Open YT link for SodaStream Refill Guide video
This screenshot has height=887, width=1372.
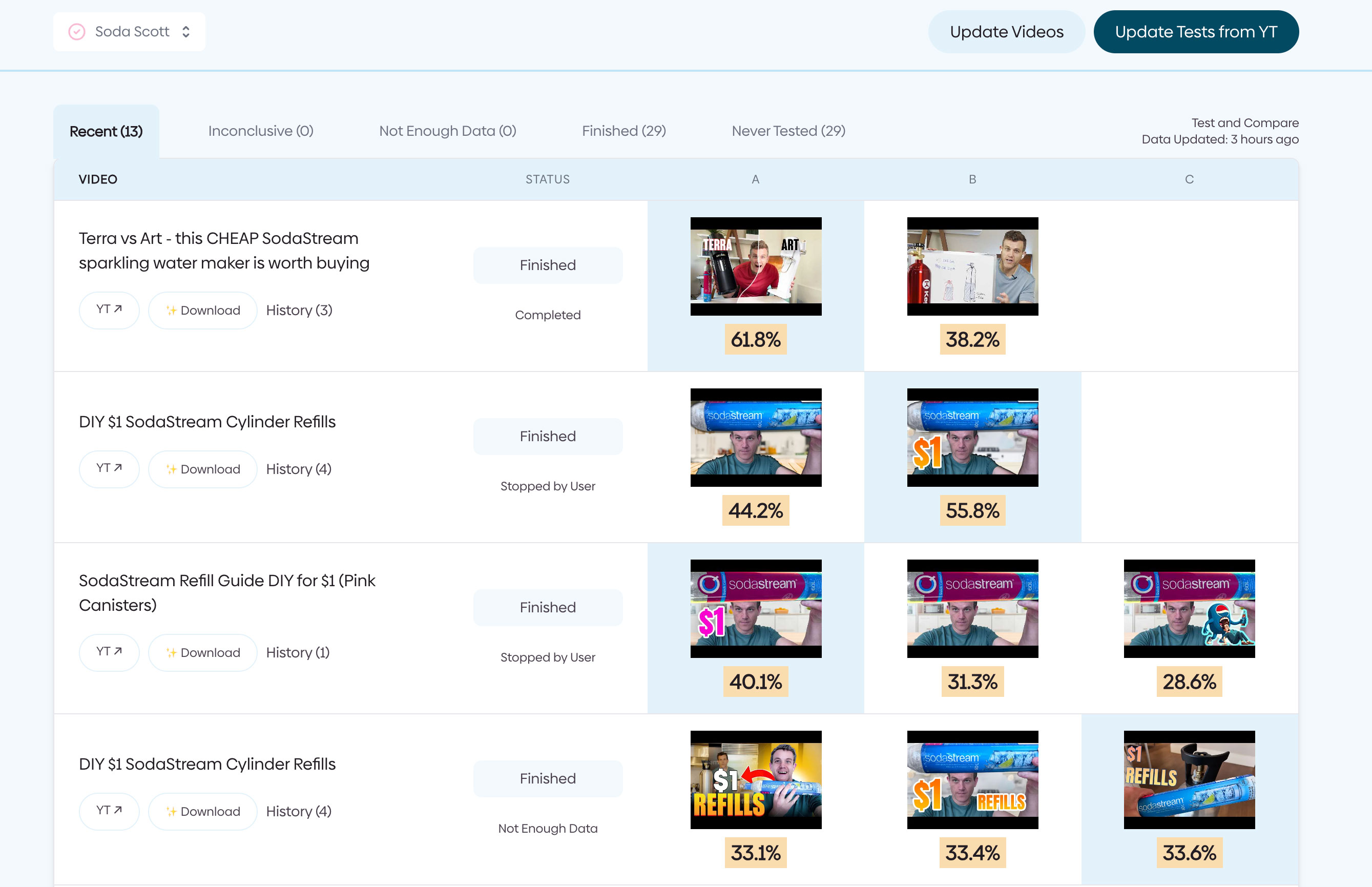pyautogui.click(x=109, y=652)
